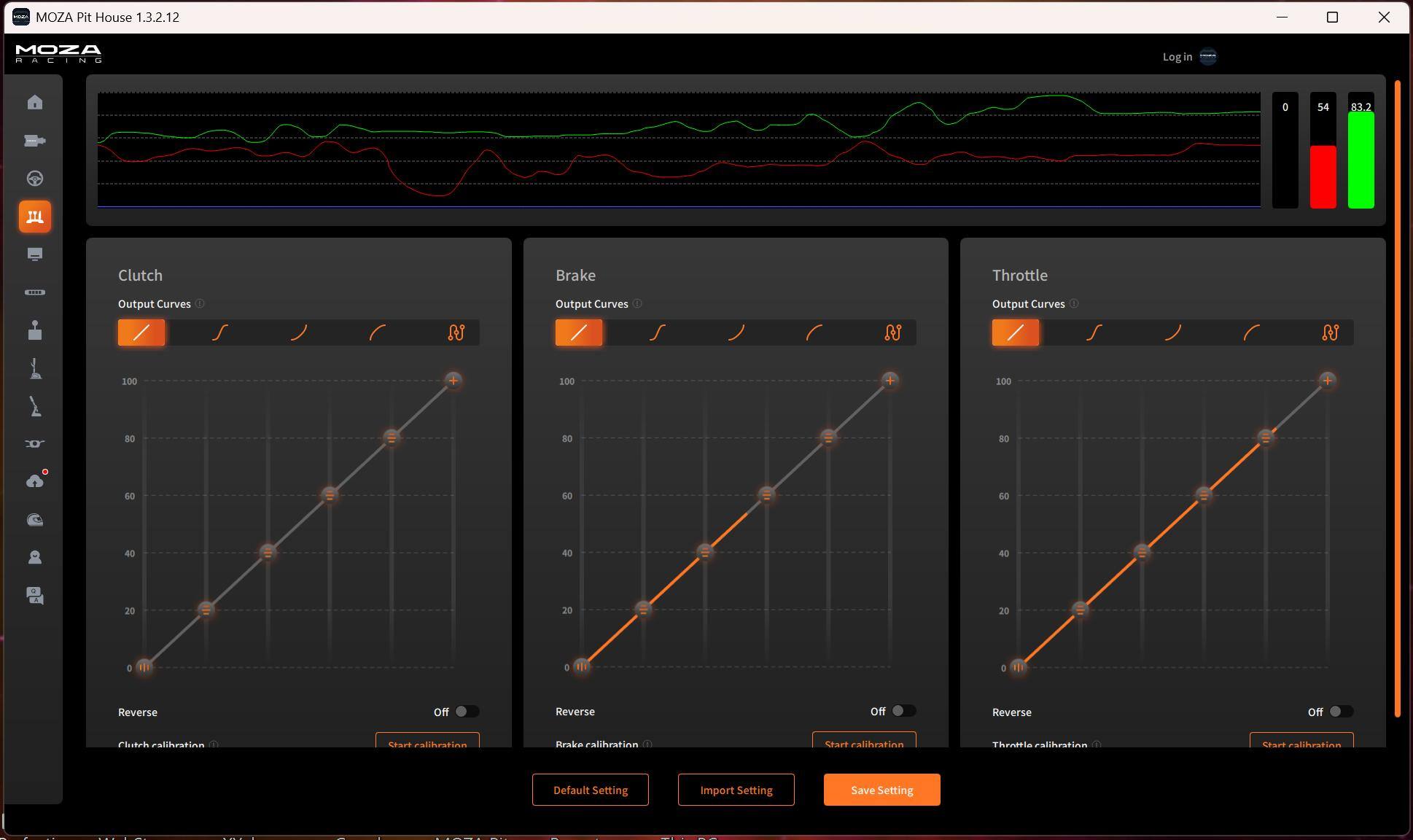Open the dashboard display sidebar icon
Image resolution: width=1413 pixels, height=840 pixels.
click(34, 254)
